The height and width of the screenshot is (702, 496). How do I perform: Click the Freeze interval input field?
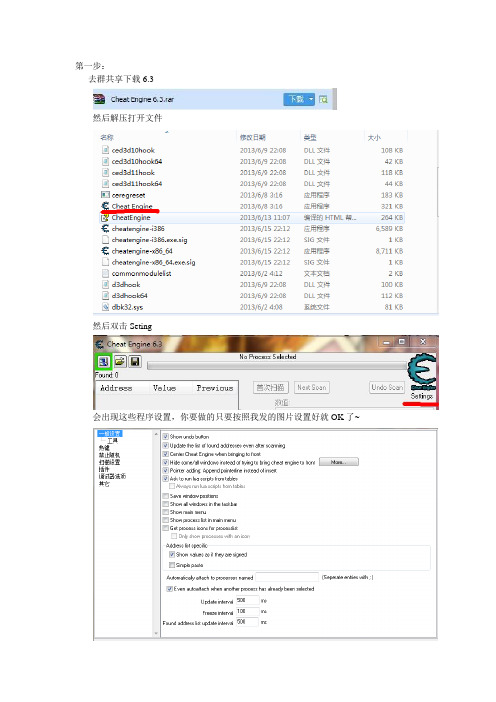tap(247, 611)
